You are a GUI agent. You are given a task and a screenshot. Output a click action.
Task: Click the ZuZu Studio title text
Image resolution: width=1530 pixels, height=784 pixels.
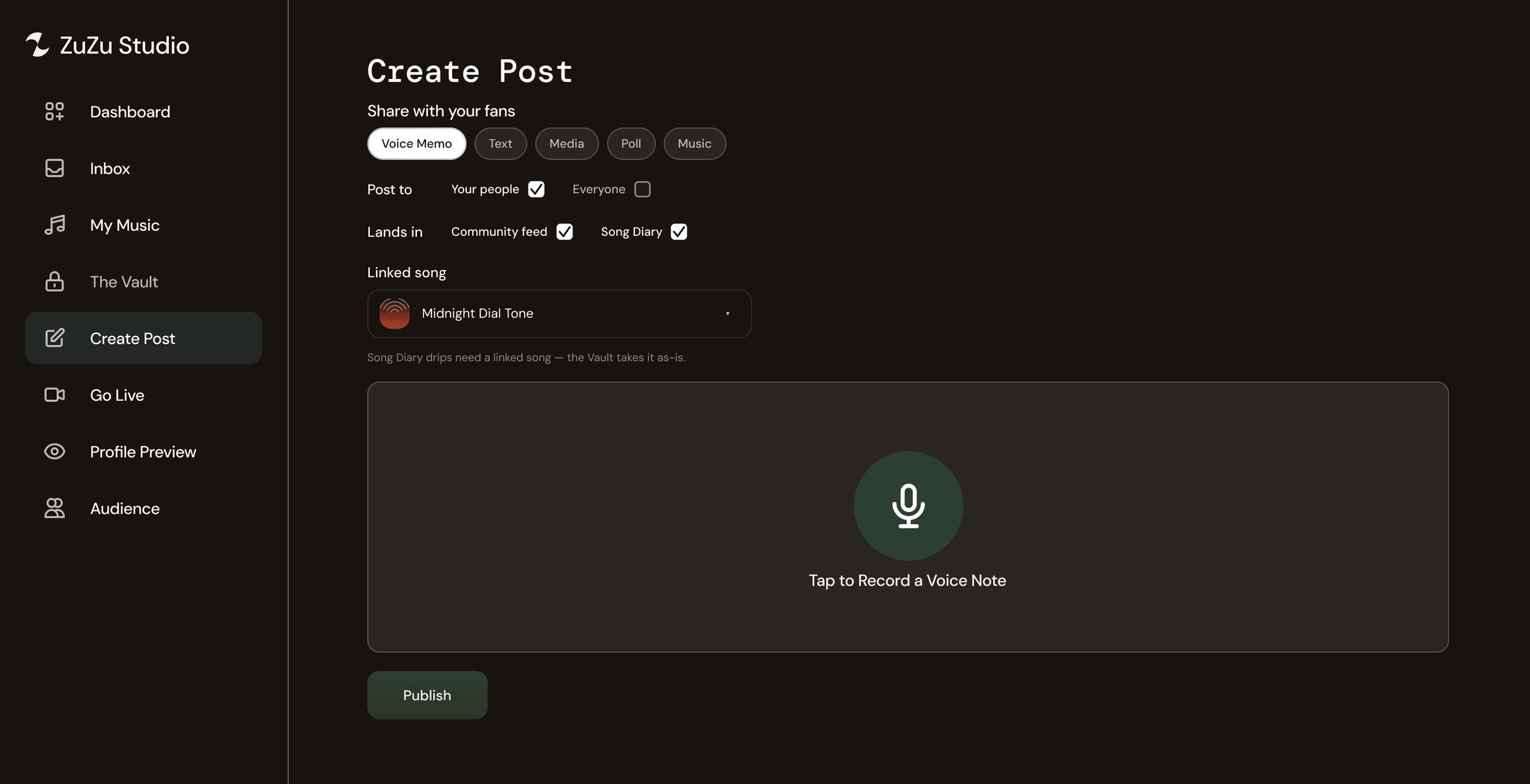click(124, 45)
